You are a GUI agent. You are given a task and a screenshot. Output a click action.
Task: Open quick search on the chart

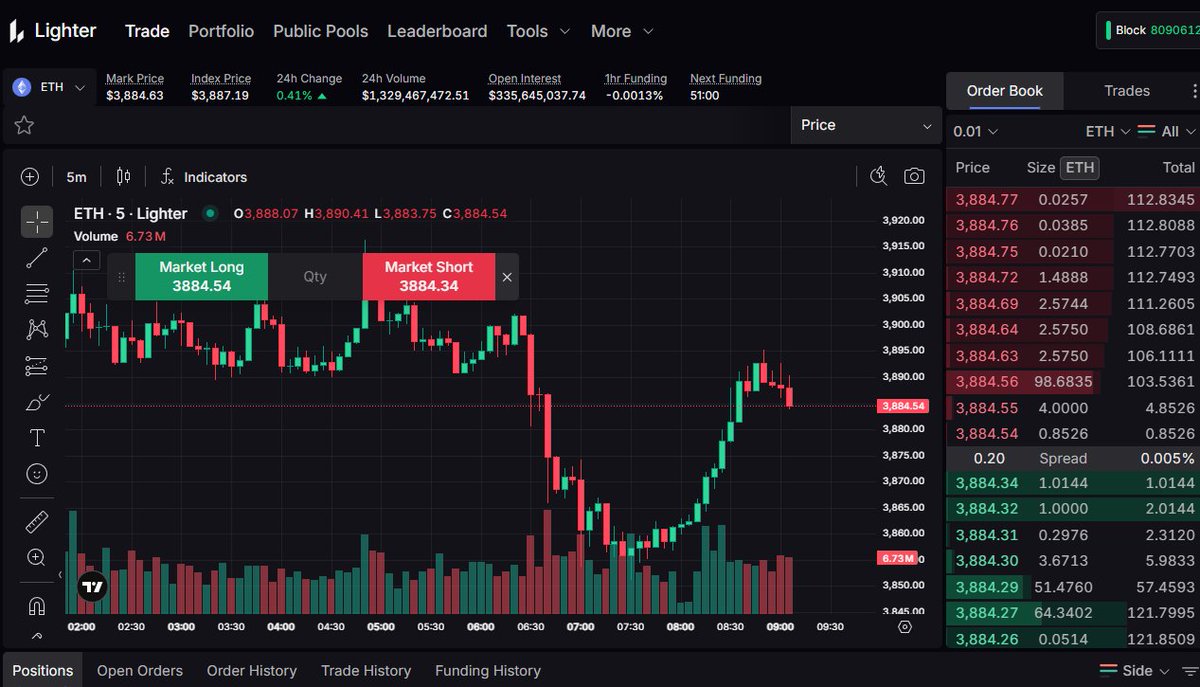(878, 175)
